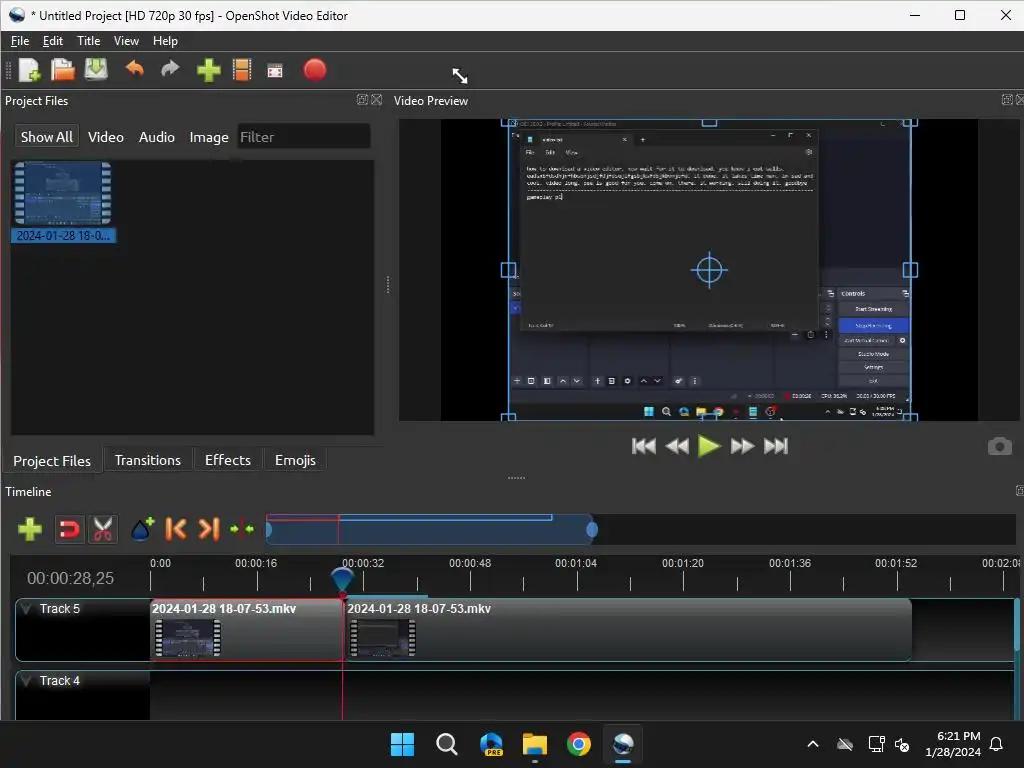Open the notifications bell
The width and height of the screenshot is (1024, 768).
997,744
